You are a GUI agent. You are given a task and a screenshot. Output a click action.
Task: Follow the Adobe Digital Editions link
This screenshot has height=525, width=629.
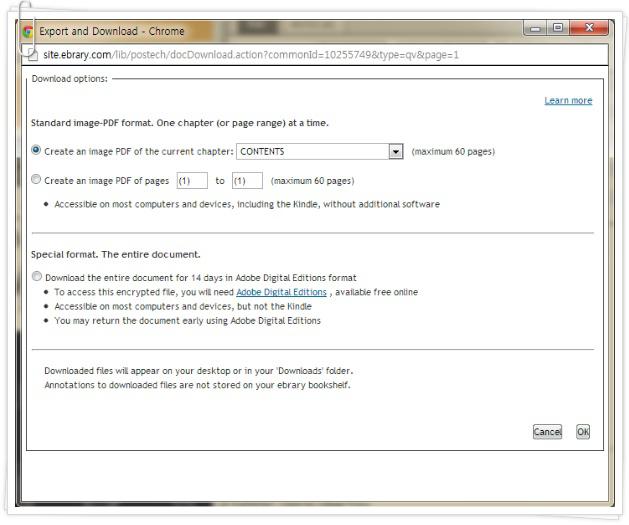coord(282,292)
